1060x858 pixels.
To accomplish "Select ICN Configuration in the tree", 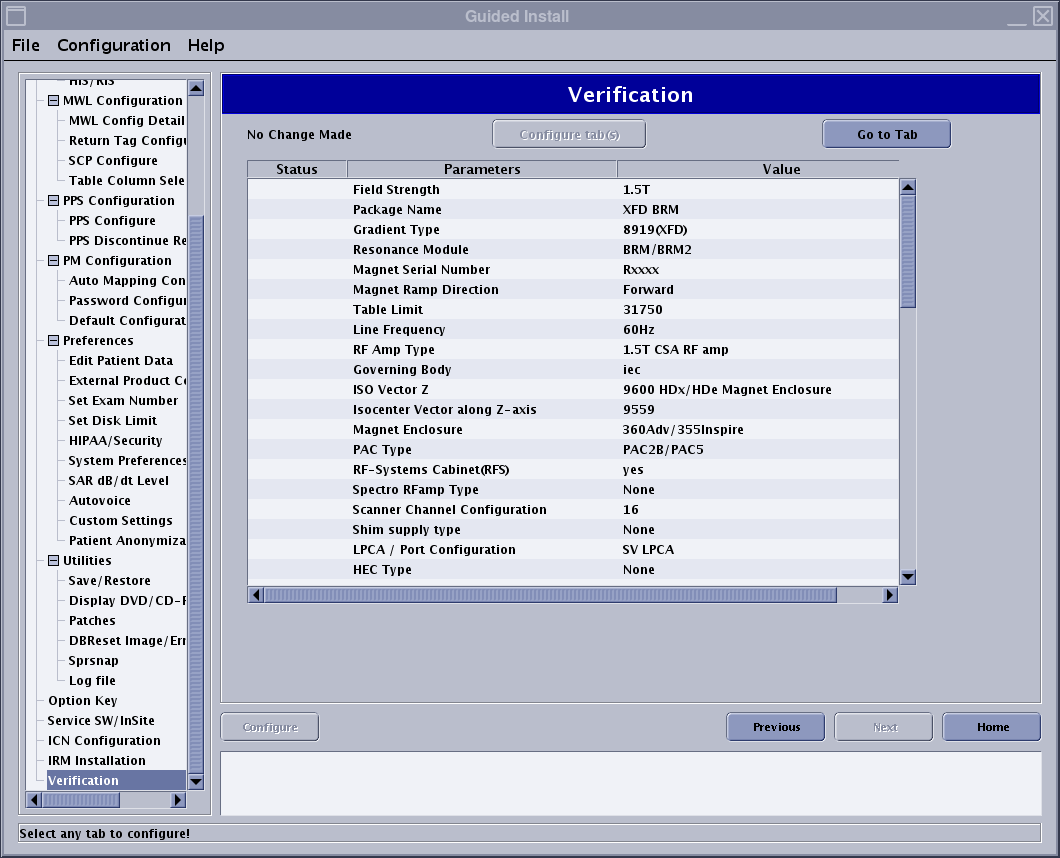I will tap(104, 741).
